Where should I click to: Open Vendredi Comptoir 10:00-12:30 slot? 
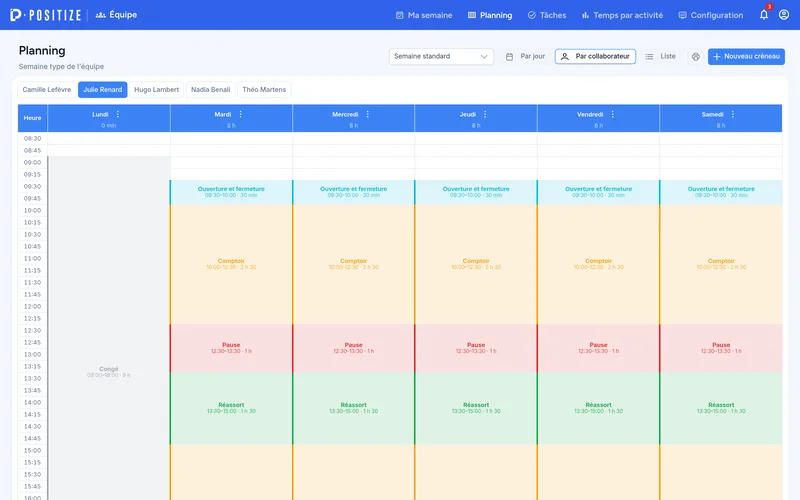pyautogui.click(x=598, y=264)
